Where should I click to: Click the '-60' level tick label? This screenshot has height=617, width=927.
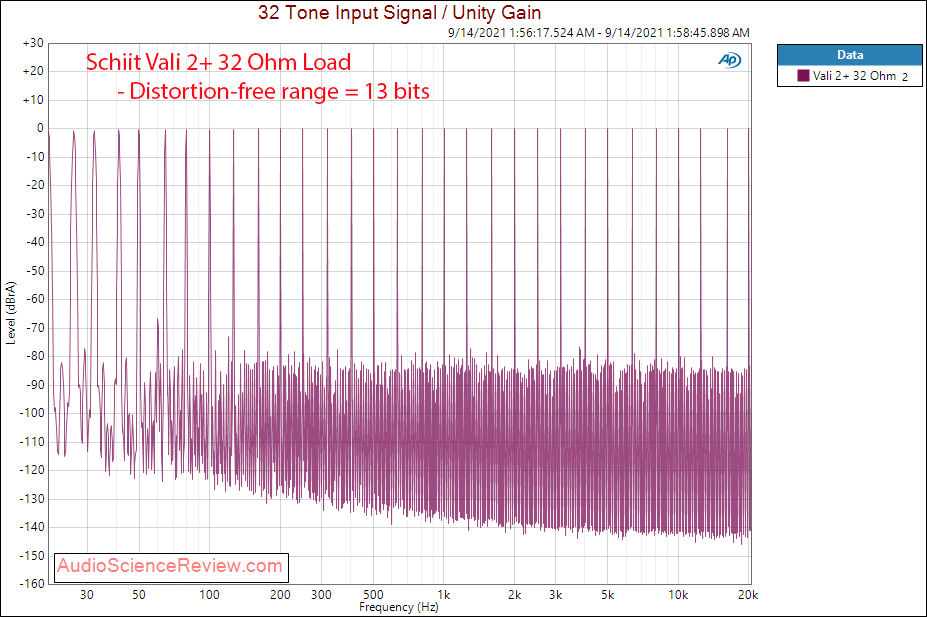point(35,299)
